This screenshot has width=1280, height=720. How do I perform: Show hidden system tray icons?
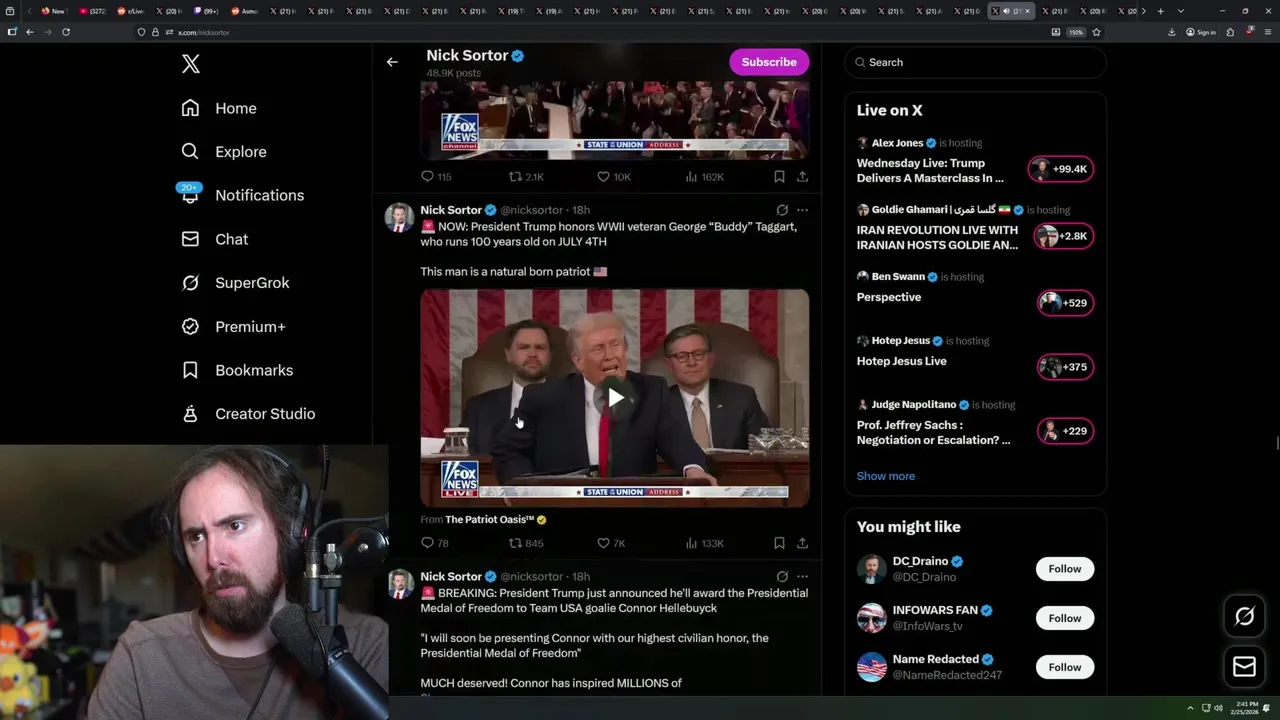pos(1190,708)
